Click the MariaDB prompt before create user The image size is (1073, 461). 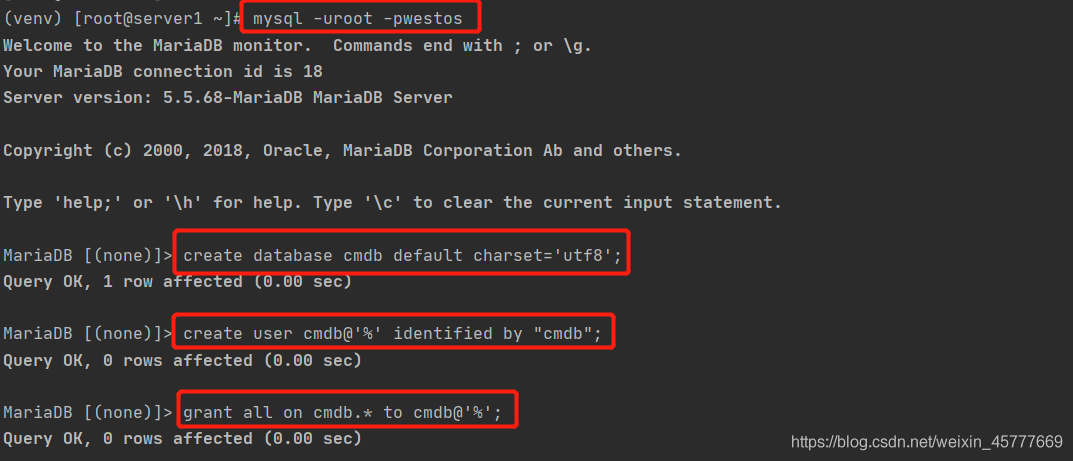click(88, 334)
